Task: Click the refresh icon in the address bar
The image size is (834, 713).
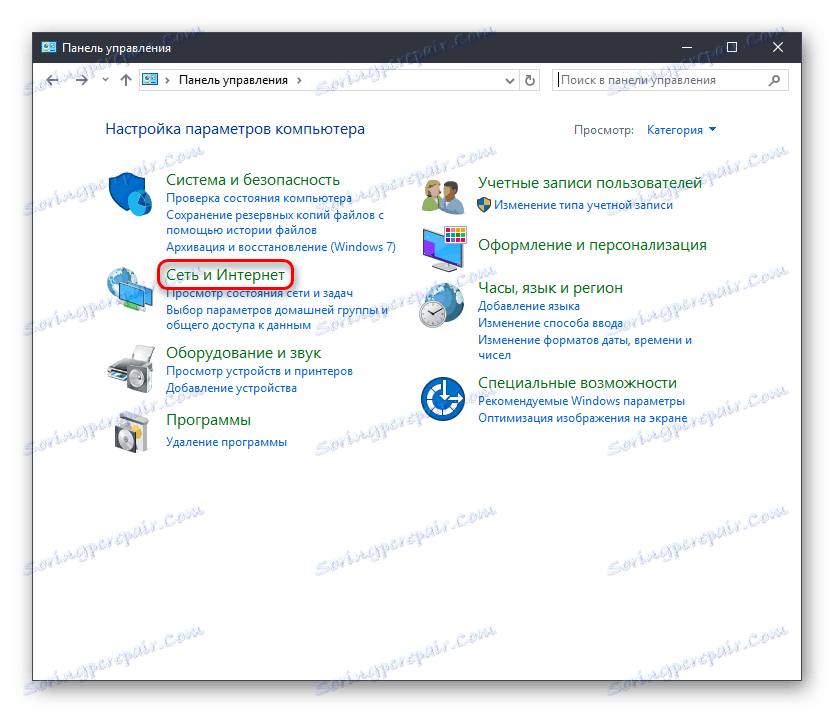Action: [530, 79]
